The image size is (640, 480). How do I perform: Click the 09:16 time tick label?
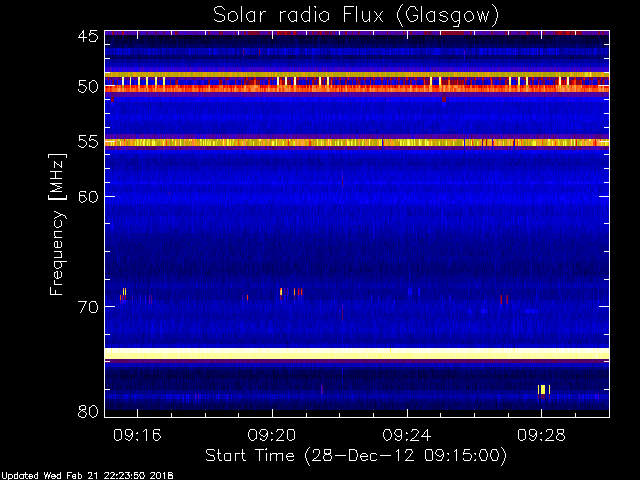tap(137, 435)
